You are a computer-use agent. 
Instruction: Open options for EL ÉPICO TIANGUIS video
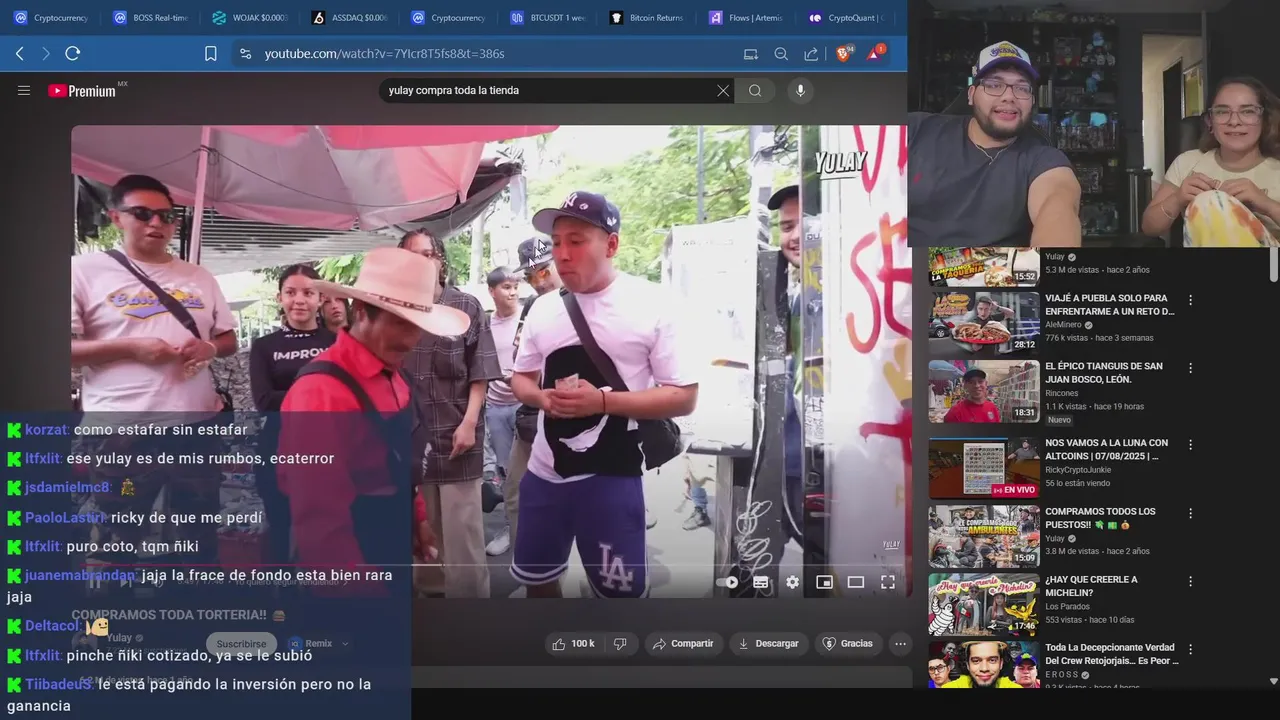1190,368
